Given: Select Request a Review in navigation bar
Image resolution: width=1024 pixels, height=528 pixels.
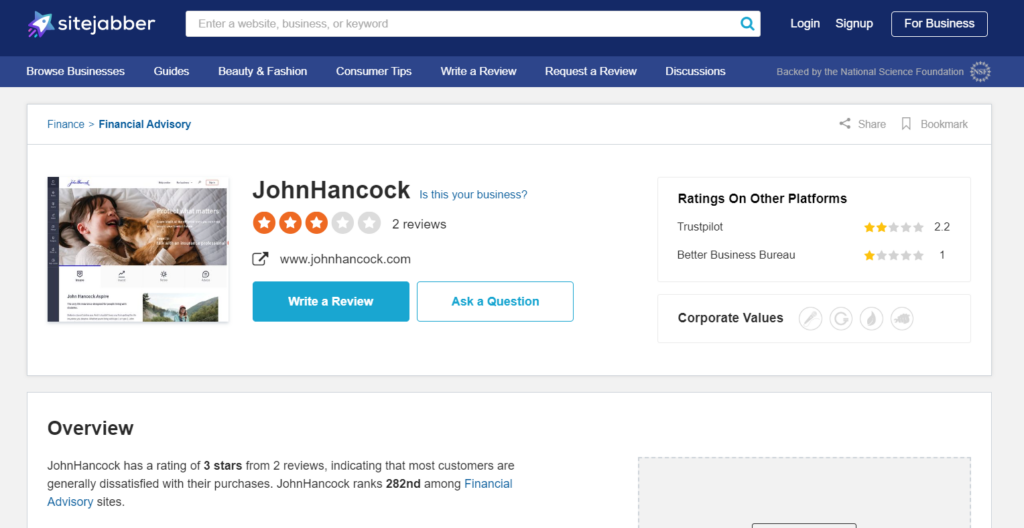Looking at the screenshot, I should 590,71.
